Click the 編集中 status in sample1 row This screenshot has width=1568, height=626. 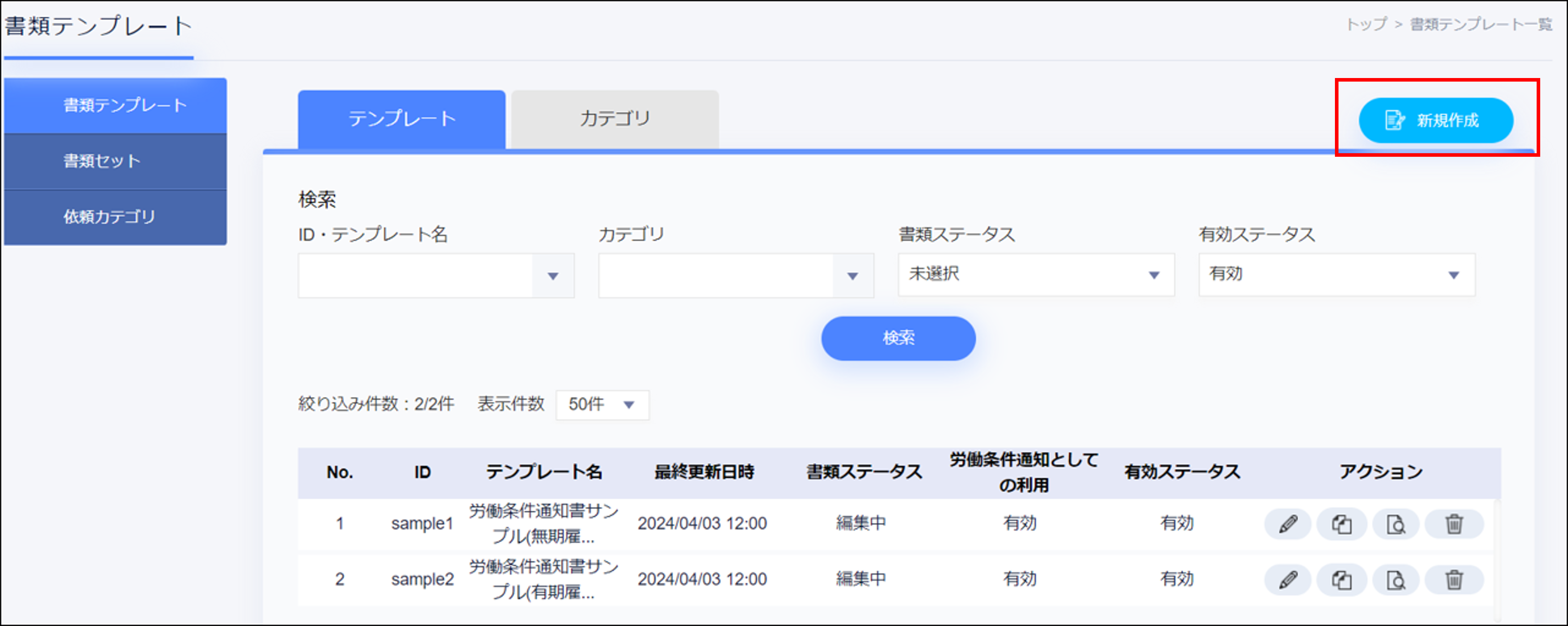coord(861,524)
